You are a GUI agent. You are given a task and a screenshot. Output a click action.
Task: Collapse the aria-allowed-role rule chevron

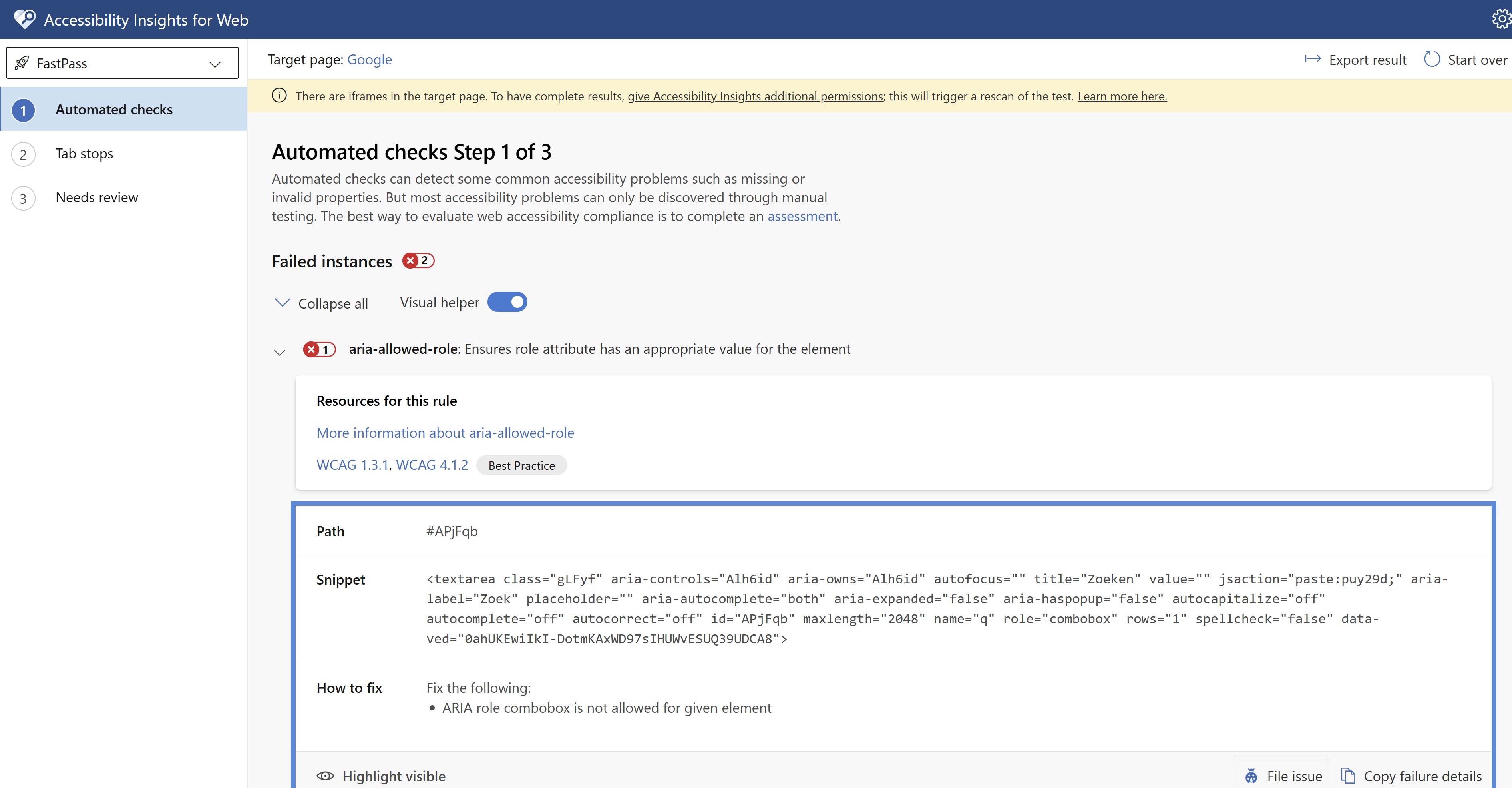click(279, 352)
